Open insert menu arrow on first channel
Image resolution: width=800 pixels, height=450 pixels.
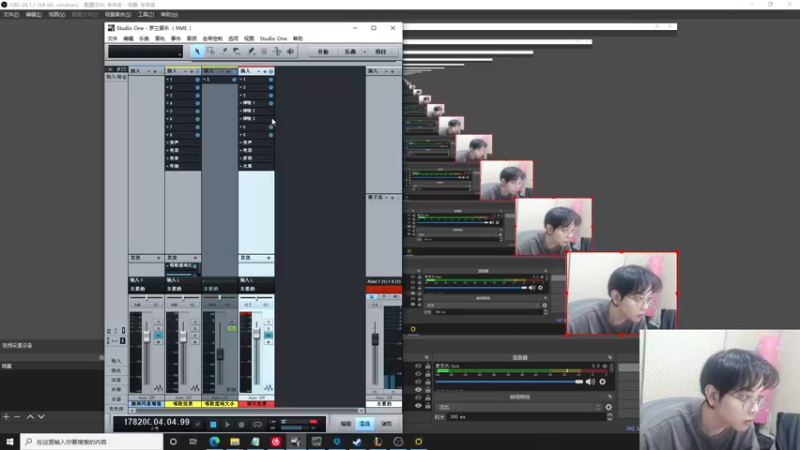click(149, 71)
